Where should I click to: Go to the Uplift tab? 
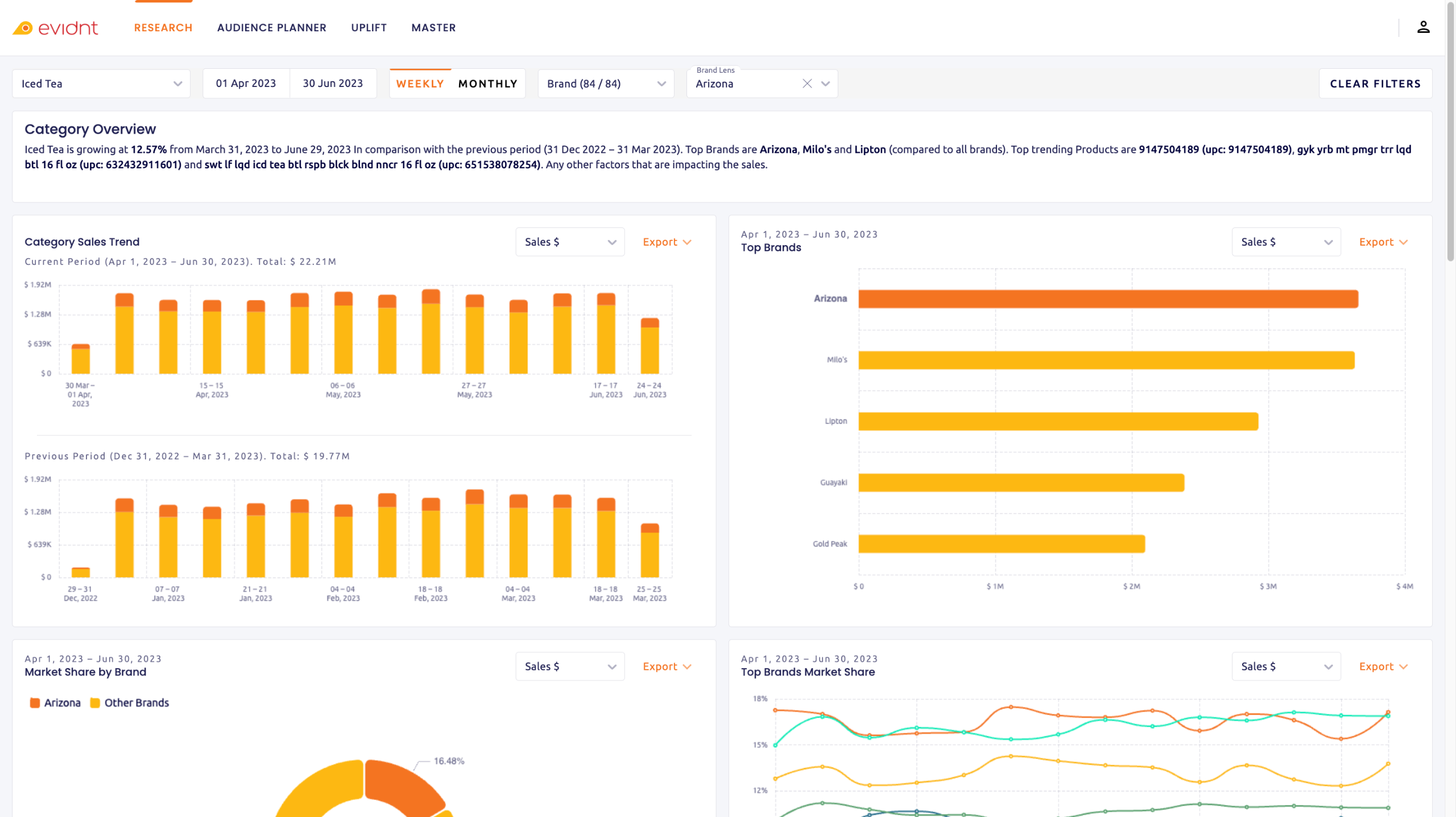(369, 28)
